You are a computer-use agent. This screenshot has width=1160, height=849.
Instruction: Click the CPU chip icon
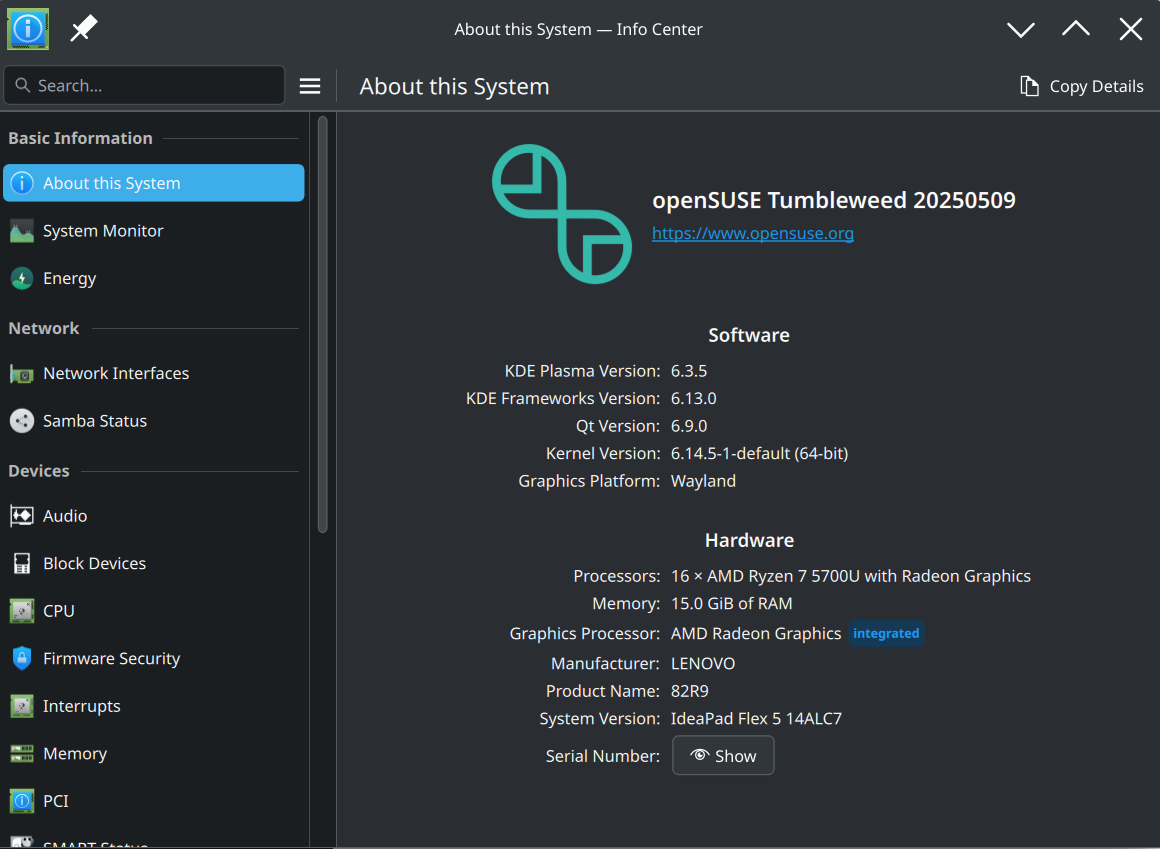click(x=22, y=611)
